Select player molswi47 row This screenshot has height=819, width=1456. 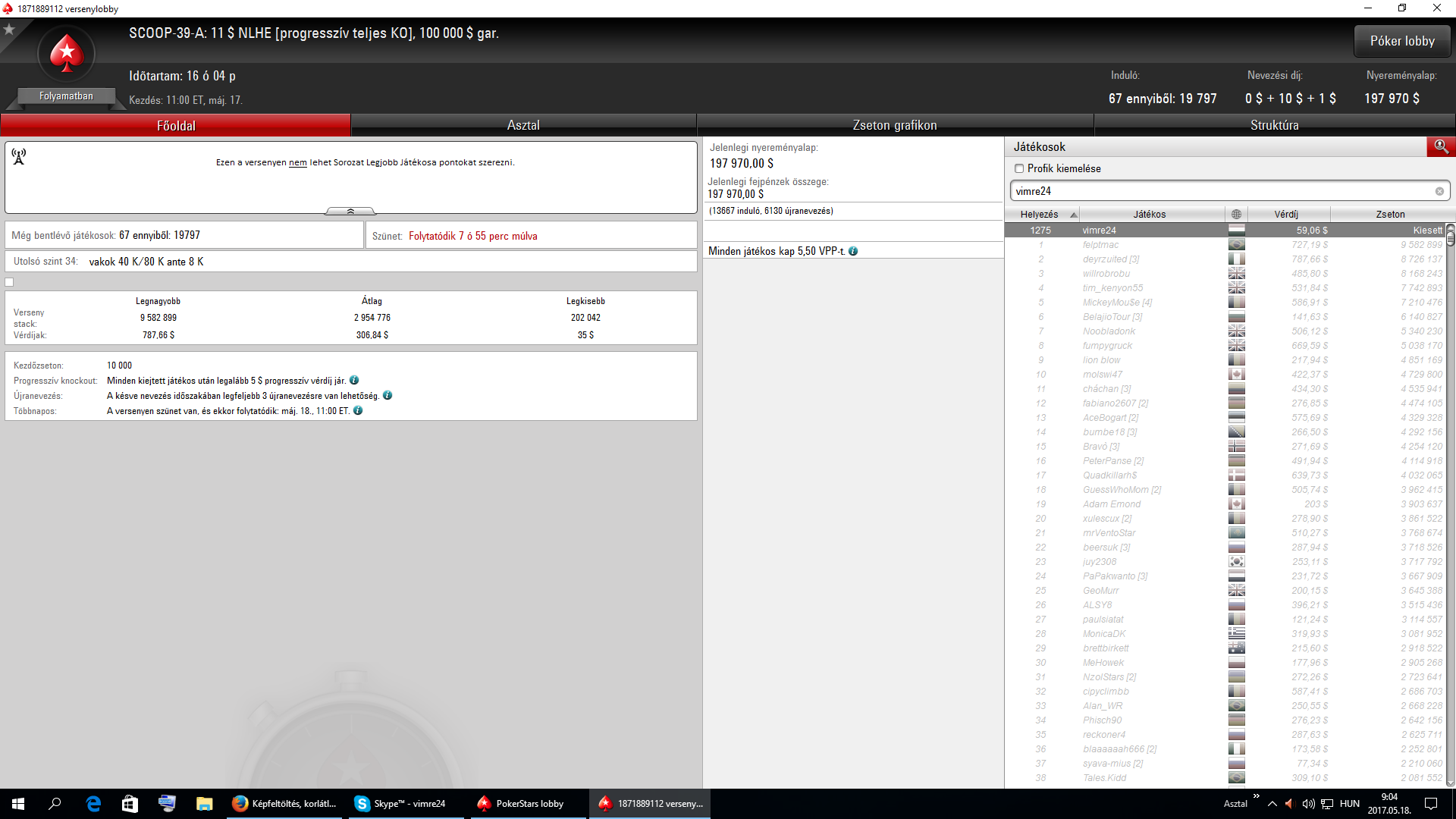1225,375
